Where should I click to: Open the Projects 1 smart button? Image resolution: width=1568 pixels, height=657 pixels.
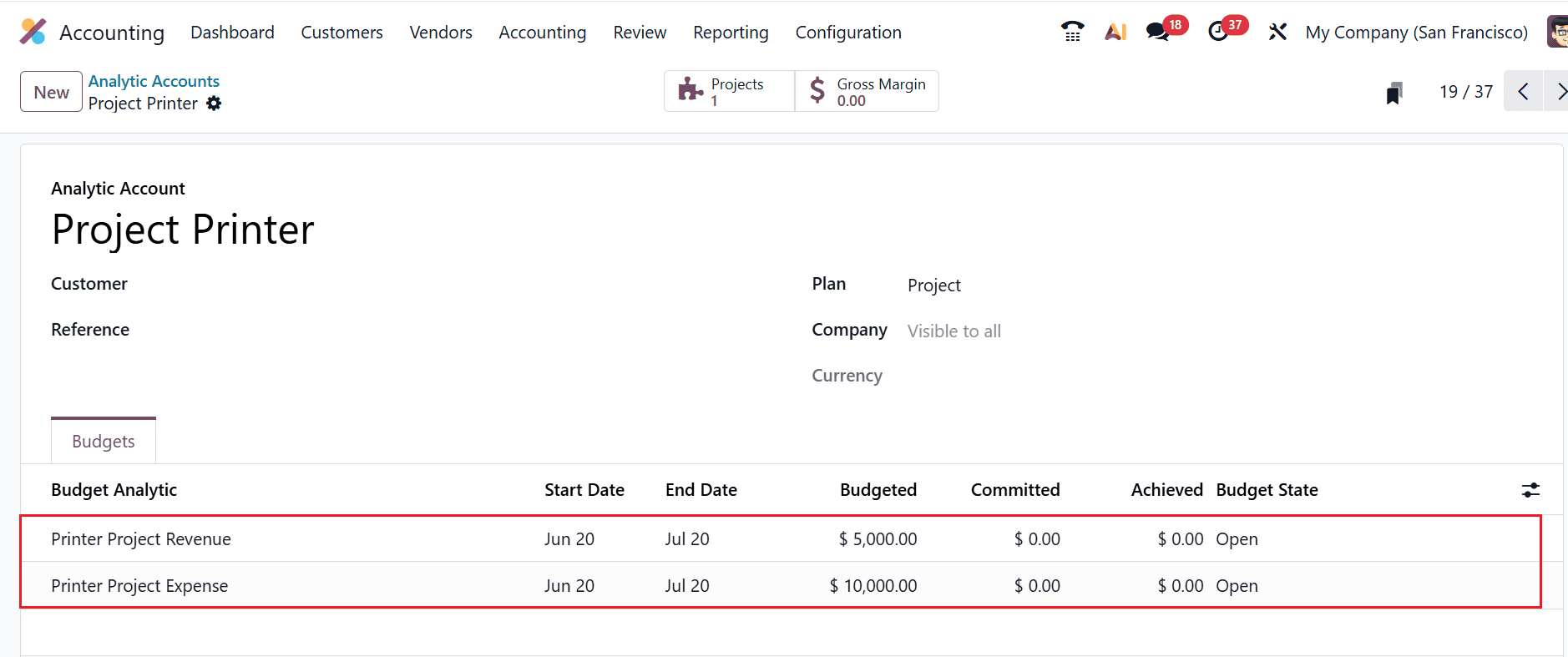point(729,91)
